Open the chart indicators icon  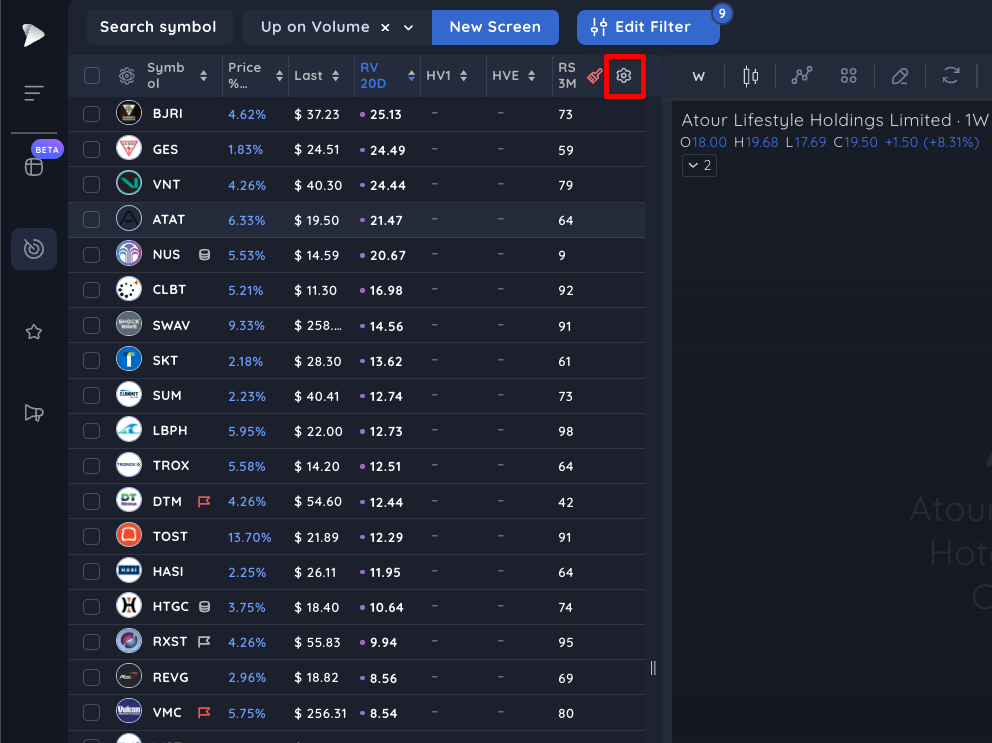[x=802, y=76]
